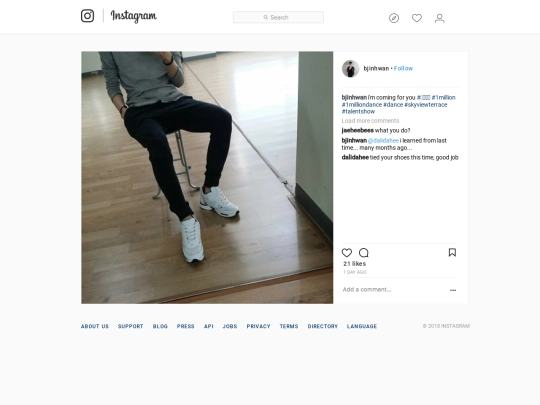Open the @dalidahee mention link

point(383,141)
